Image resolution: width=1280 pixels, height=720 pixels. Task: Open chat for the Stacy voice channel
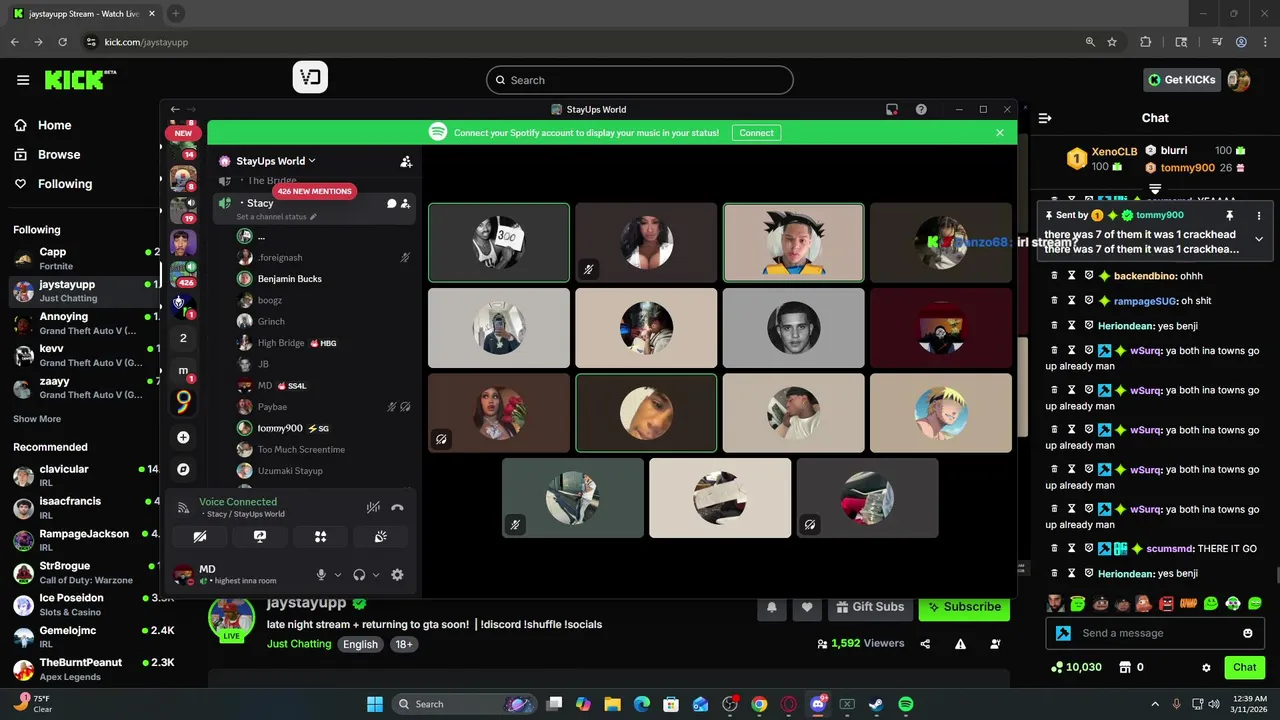pos(392,203)
